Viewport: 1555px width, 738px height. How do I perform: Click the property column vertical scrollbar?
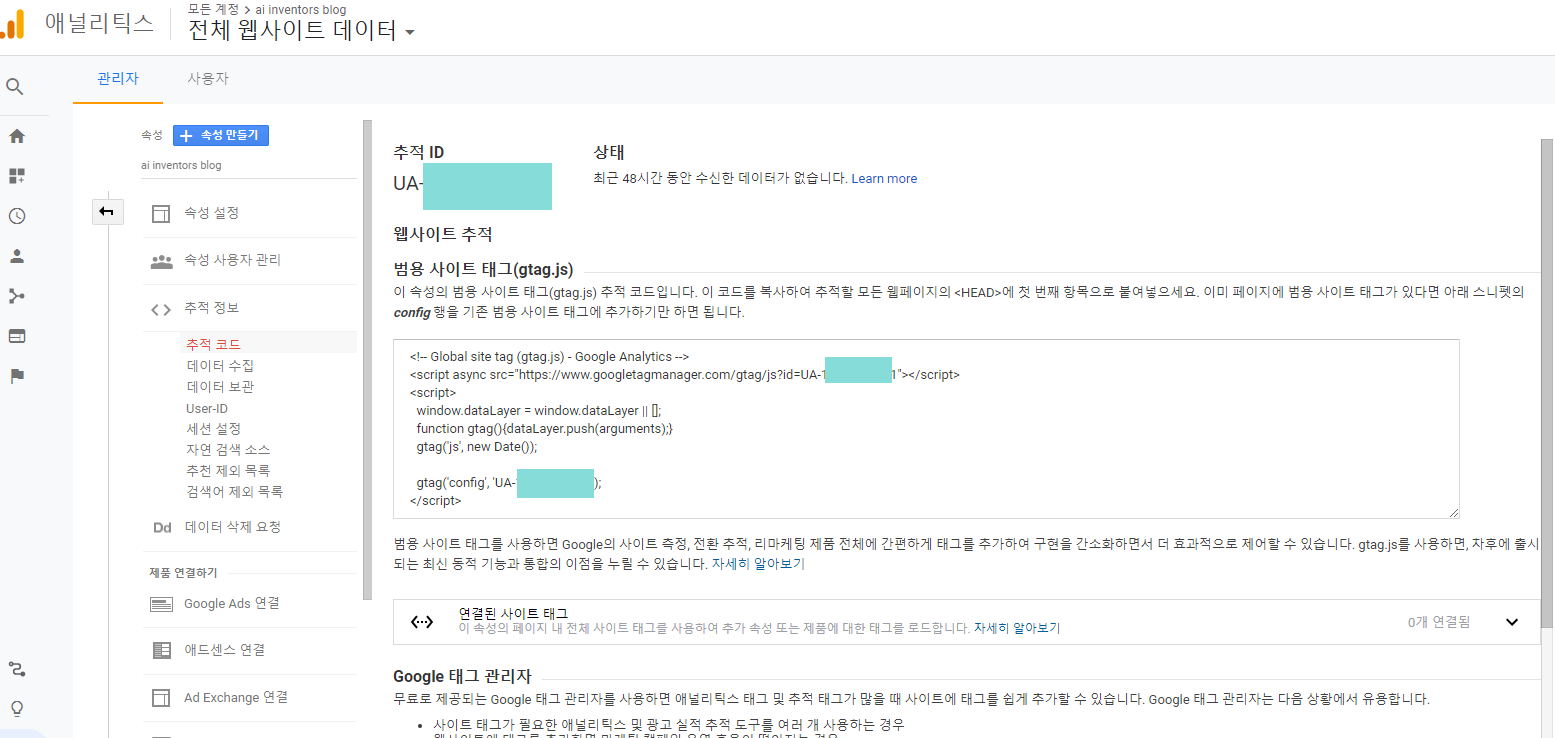[367, 360]
